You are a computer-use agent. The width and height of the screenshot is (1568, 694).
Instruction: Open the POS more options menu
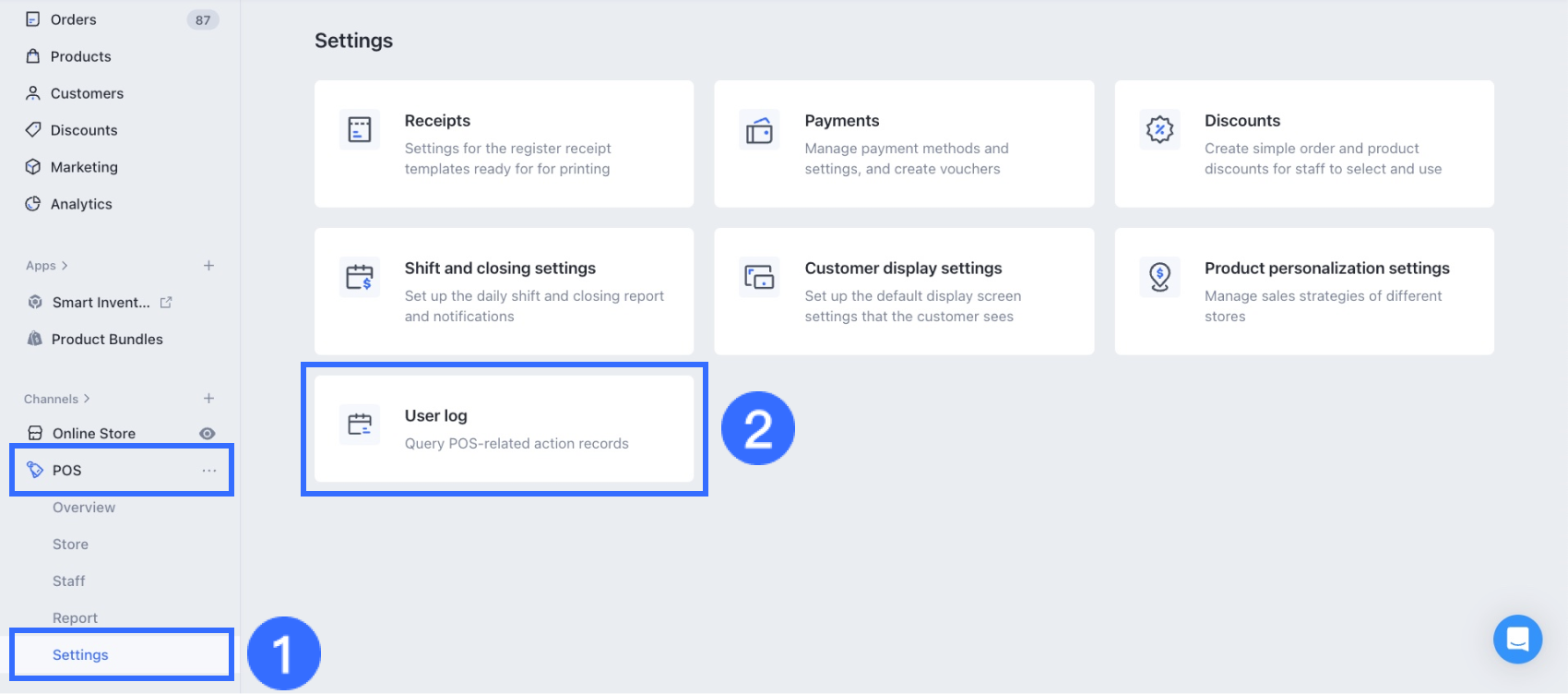coord(209,471)
